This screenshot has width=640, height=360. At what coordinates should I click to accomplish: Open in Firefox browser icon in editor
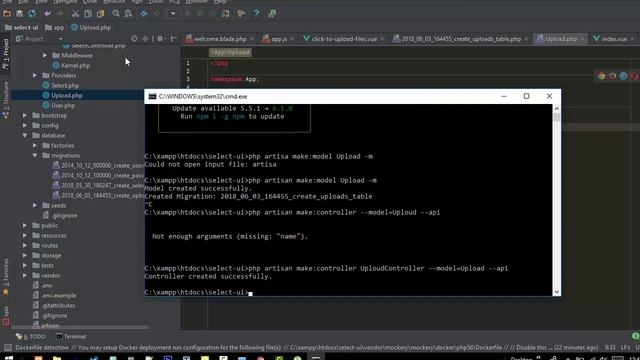tap(612, 76)
